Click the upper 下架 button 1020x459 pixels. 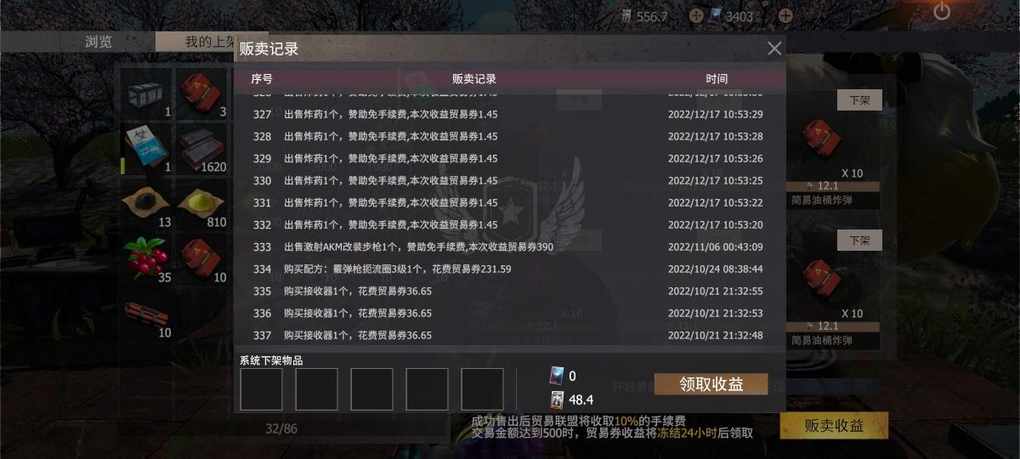[859, 100]
